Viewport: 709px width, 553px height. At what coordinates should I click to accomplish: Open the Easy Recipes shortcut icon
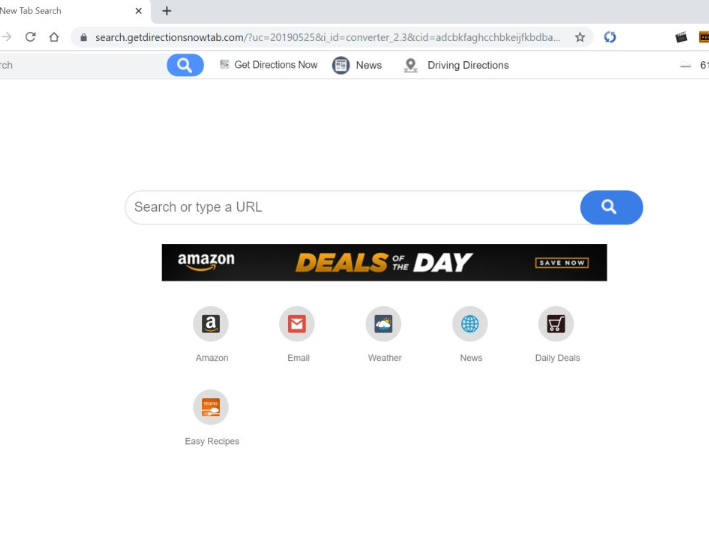coord(211,407)
